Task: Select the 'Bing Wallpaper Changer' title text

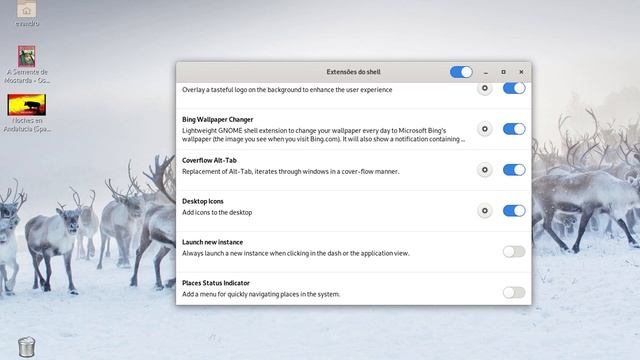Action: click(218, 120)
